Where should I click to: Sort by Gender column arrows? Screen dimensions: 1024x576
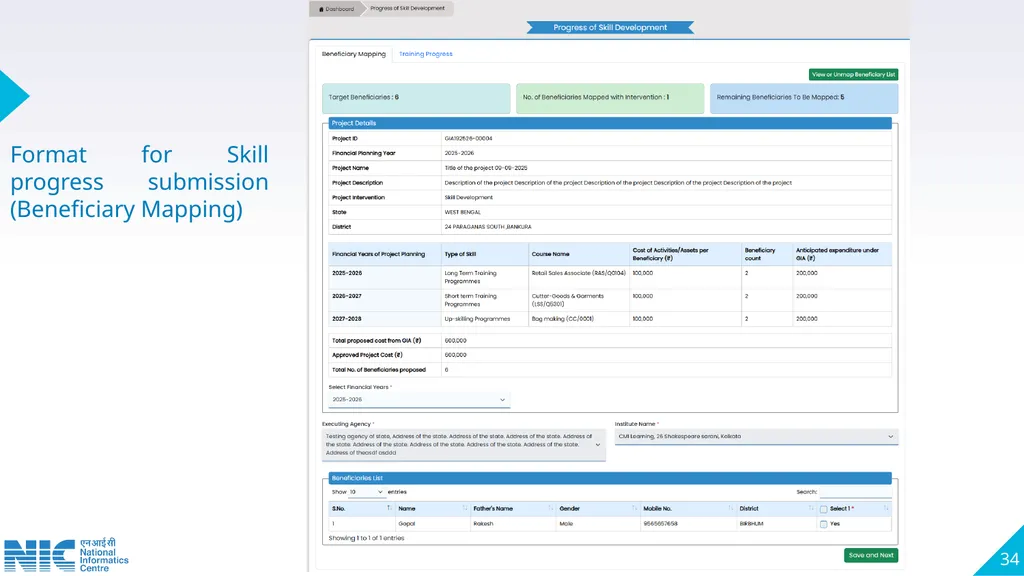[x=634, y=508]
